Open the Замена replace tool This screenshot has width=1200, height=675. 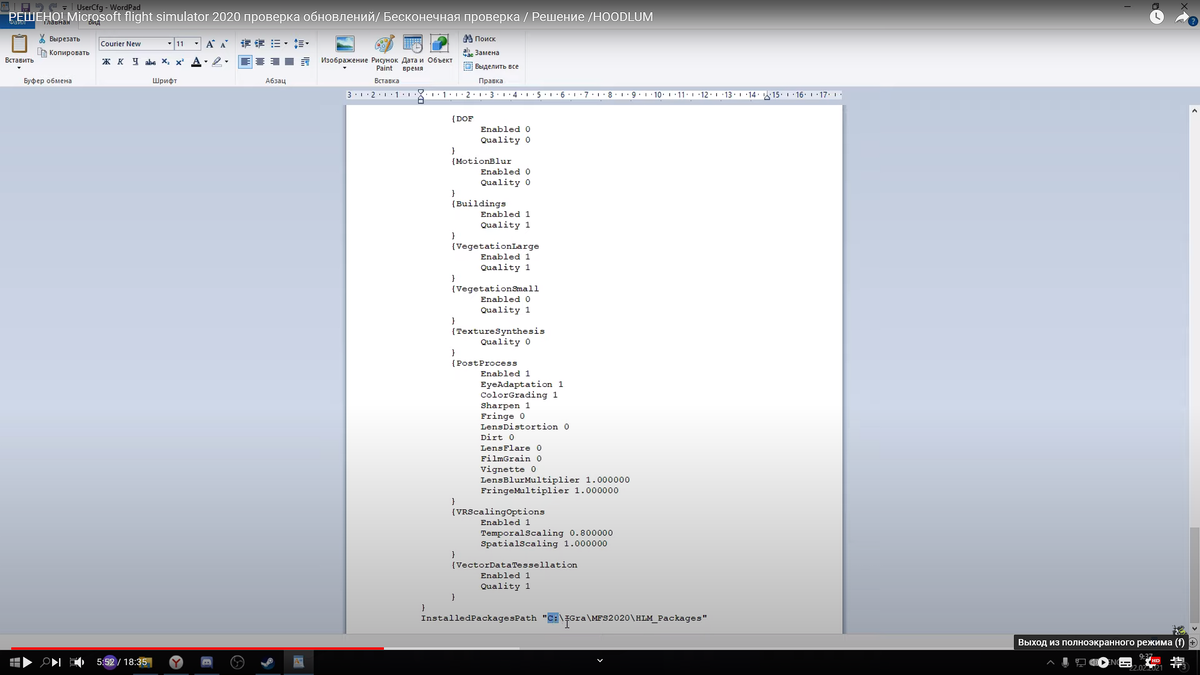tap(481, 52)
